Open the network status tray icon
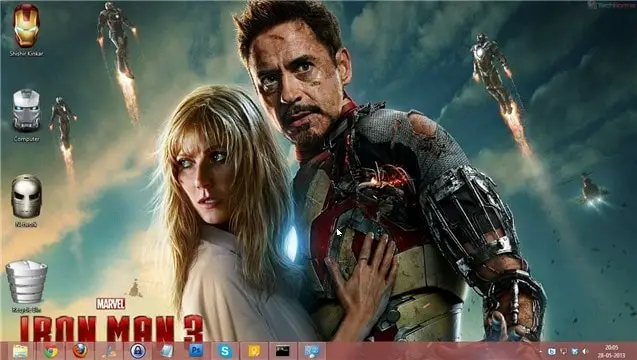Image resolution: width=637 pixels, height=360 pixels. tap(574, 351)
